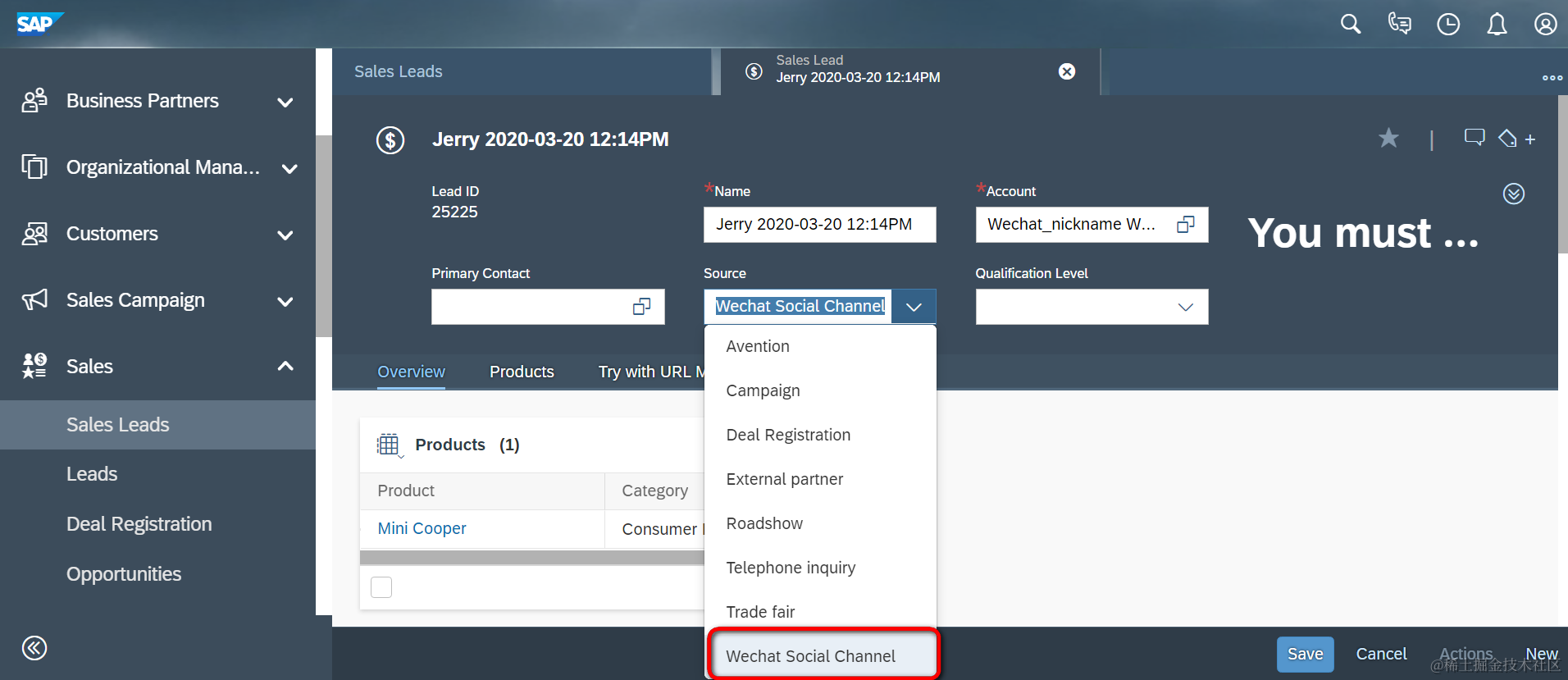Choose External partner source option
The width and height of the screenshot is (1568, 680).
[820, 479]
